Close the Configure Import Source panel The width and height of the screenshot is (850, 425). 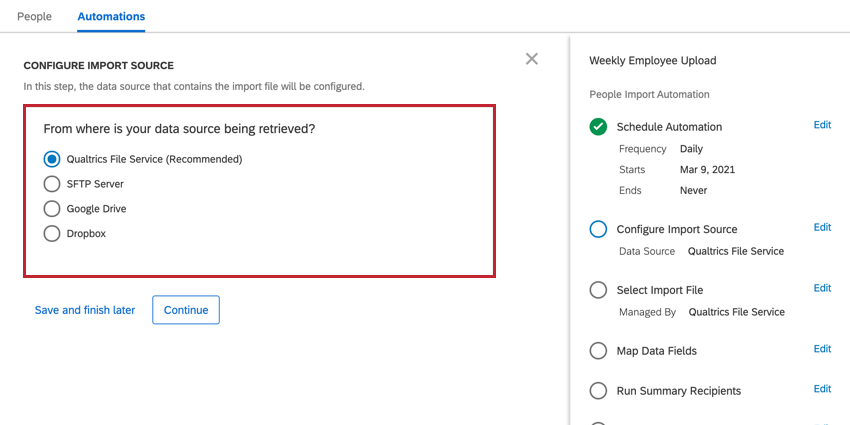click(532, 59)
